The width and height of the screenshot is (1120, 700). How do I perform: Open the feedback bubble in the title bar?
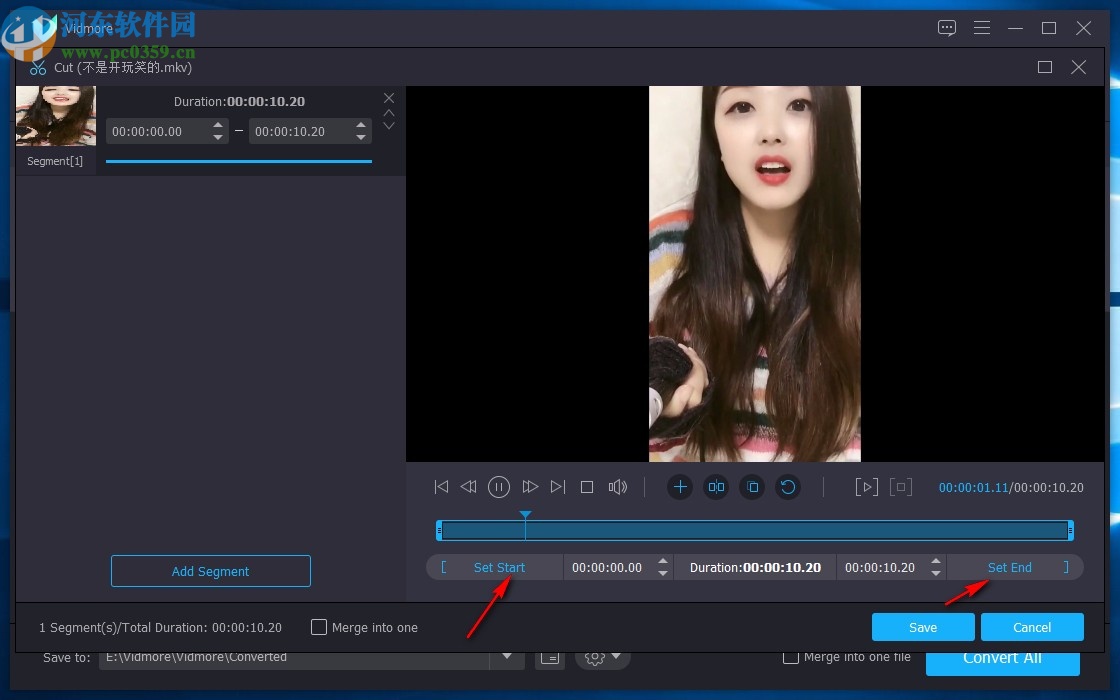pyautogui.click(x=946, y=27)
